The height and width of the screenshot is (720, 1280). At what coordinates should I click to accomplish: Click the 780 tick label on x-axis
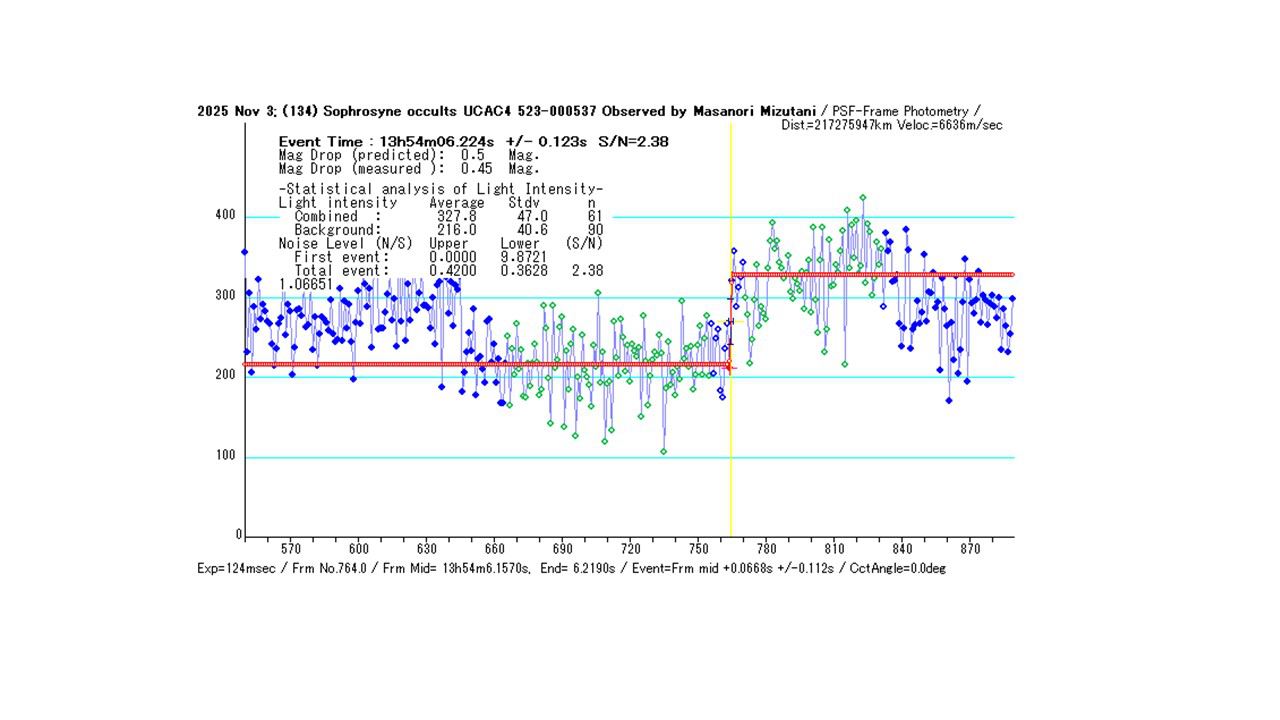767,549
